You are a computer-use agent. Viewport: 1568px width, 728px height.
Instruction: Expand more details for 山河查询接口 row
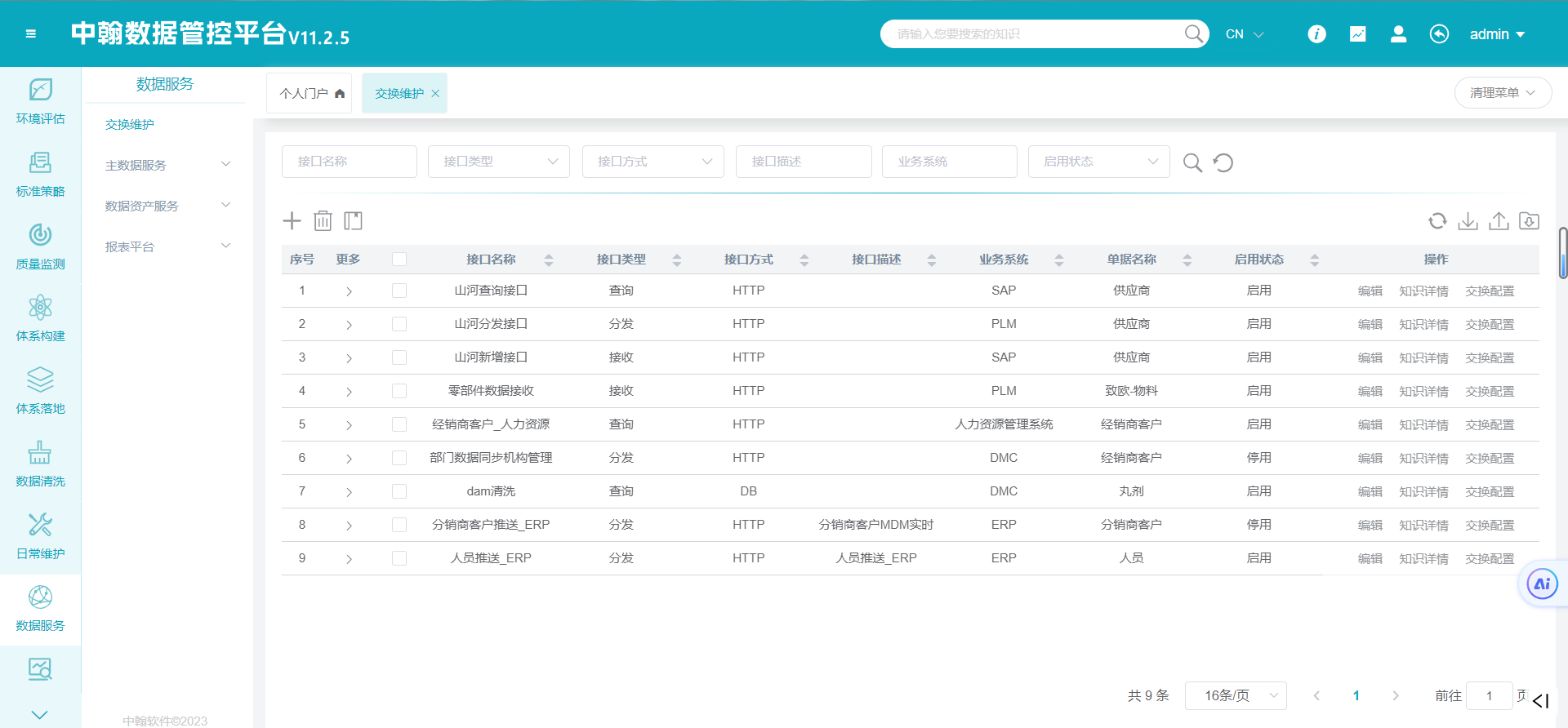[x=349, y=291]
